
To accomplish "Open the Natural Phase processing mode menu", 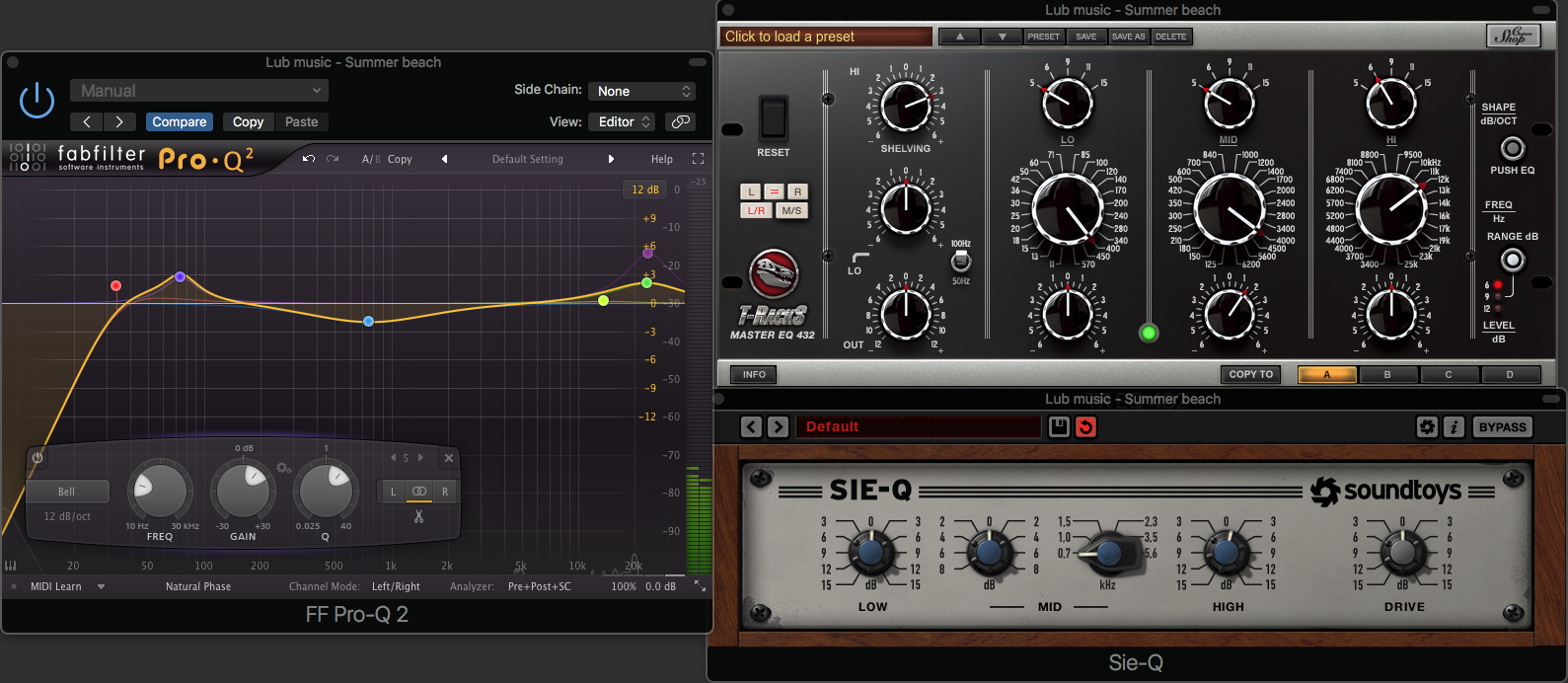I will tap(198, 586).
